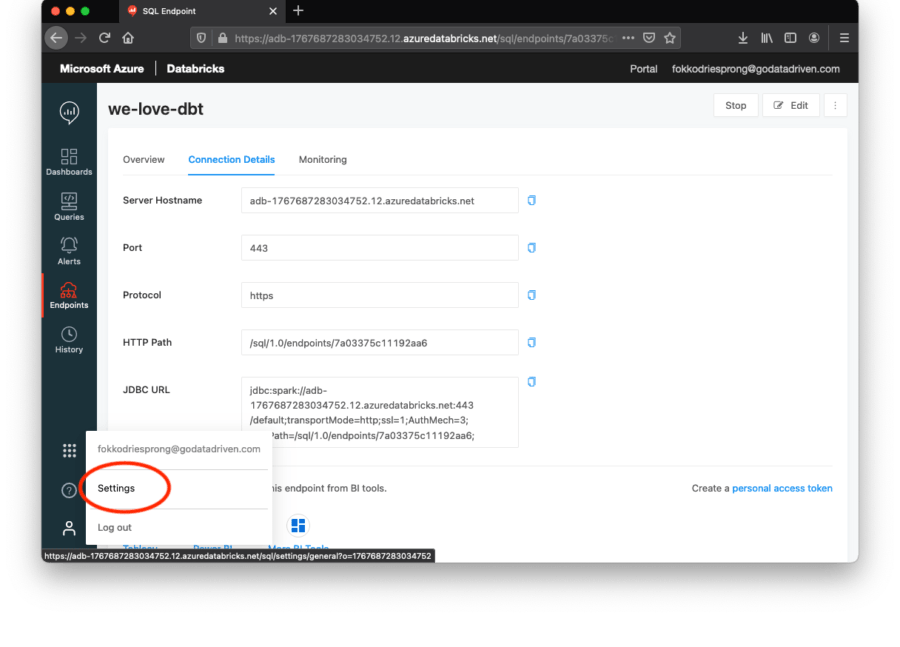The image size is (900, 647).
Task: Switch to the Monitoring tab
Action: pyautogui.click(x=323, y=160)
